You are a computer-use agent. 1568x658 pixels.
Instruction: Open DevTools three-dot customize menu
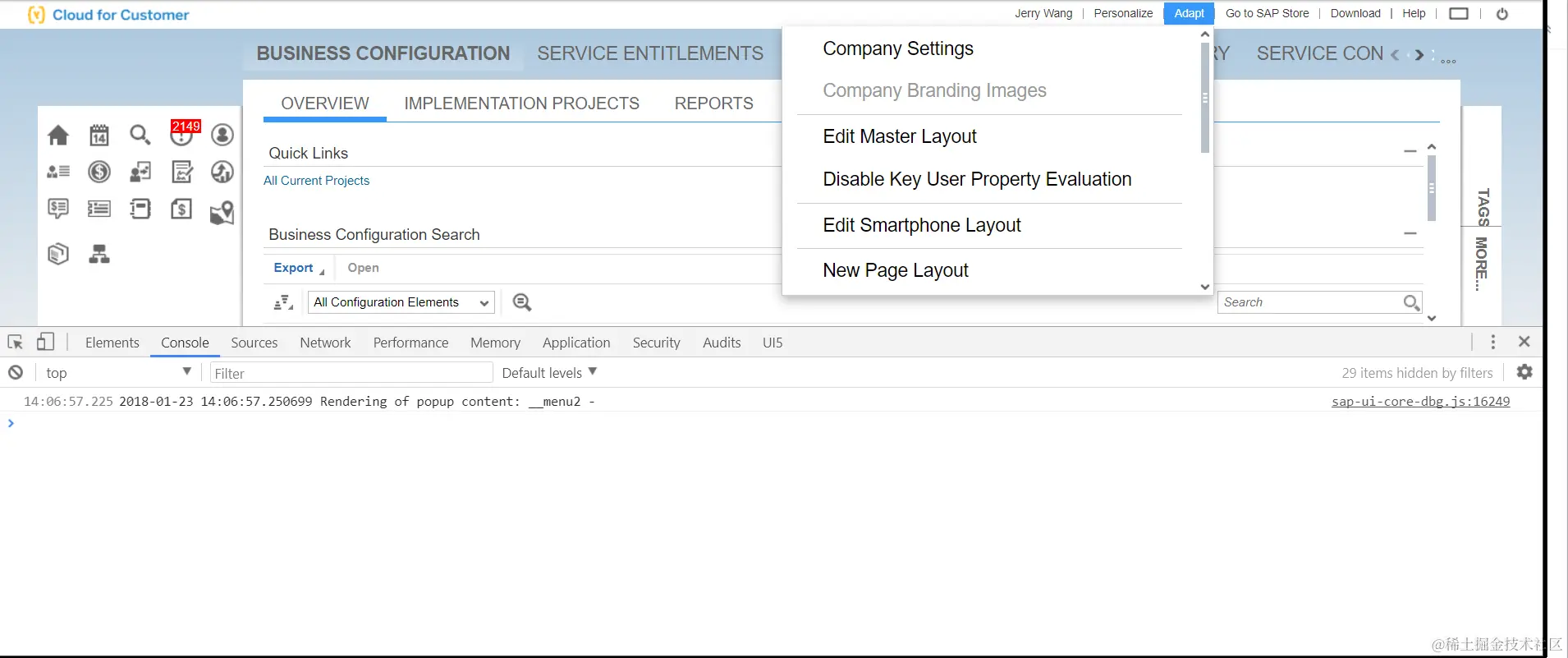click(x=1493, y=342)
